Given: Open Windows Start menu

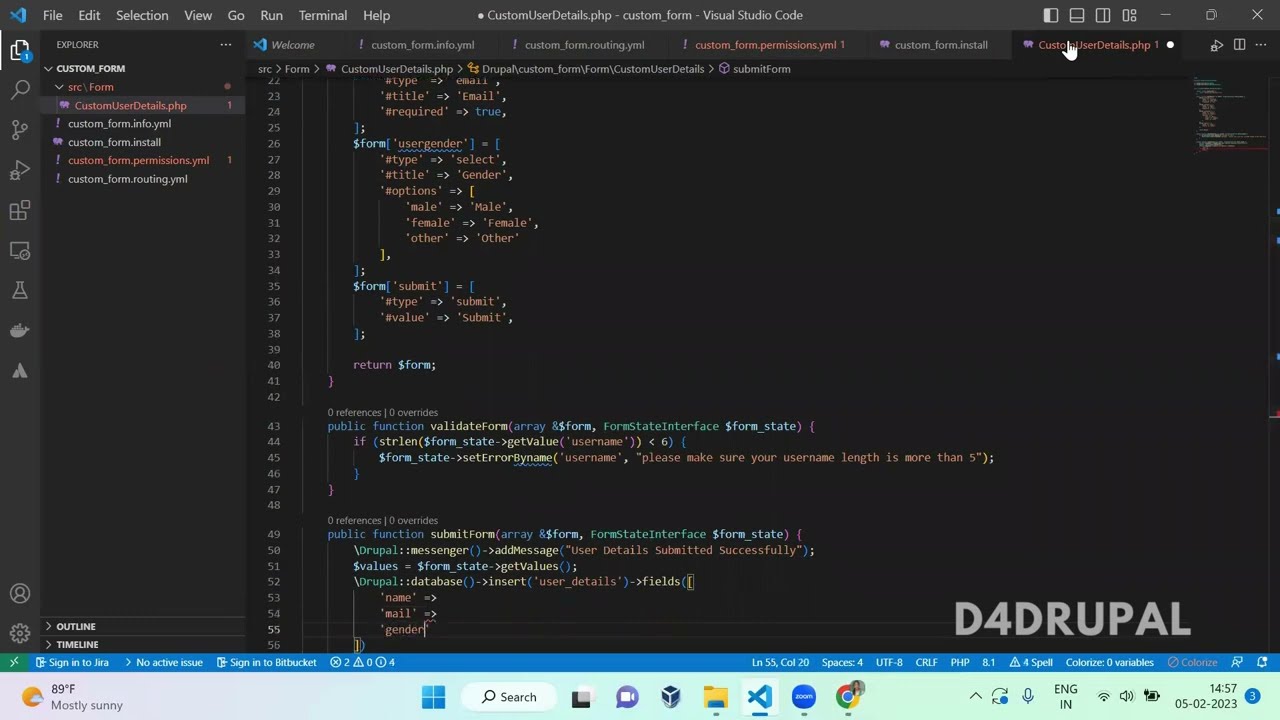Looking at the screenshot, I should pyautogui.click(x=433, y=697).
